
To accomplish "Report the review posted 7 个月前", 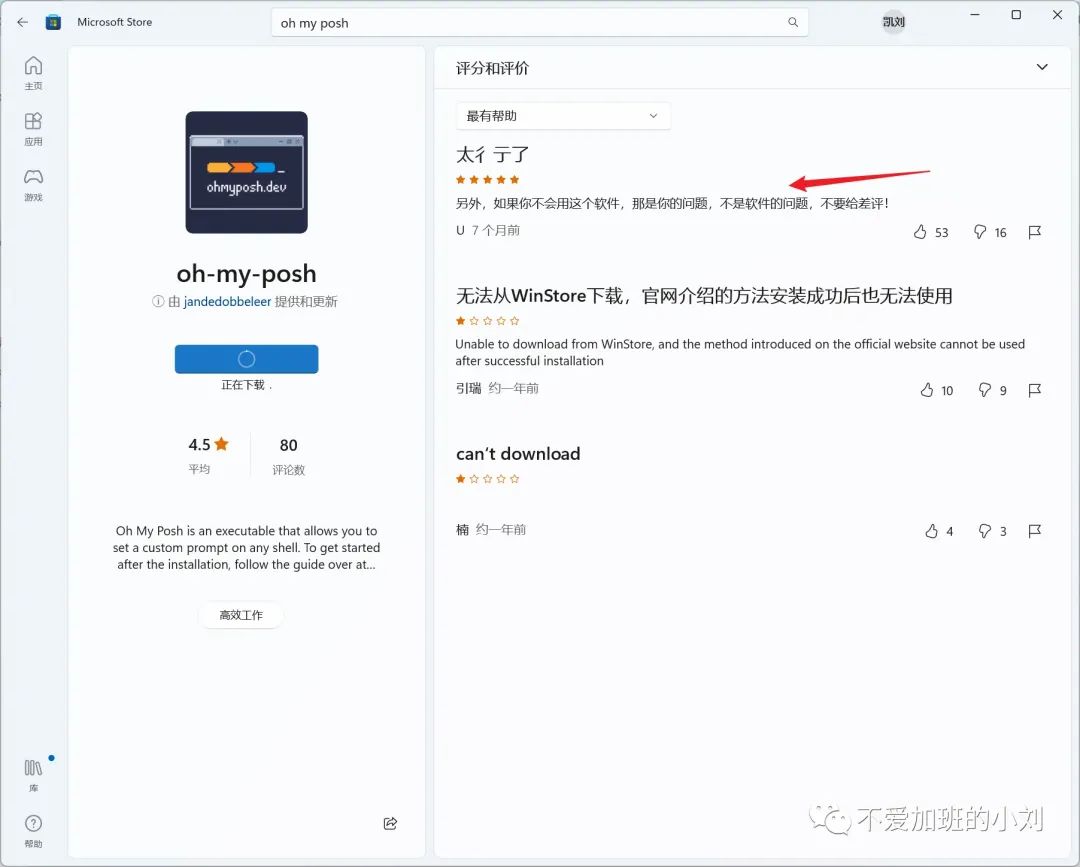I will pos(1034,232).
